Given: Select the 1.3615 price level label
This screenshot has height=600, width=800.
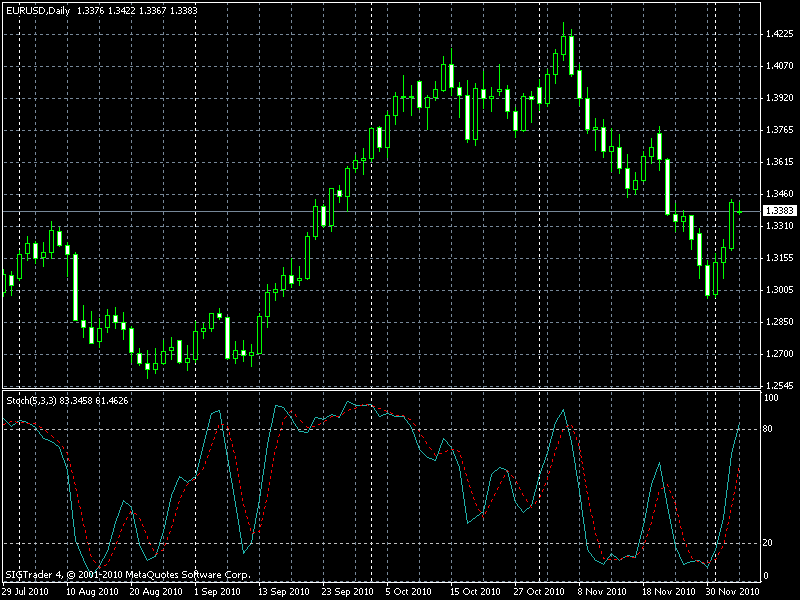Looking at the screenshot, I should 780,162.
